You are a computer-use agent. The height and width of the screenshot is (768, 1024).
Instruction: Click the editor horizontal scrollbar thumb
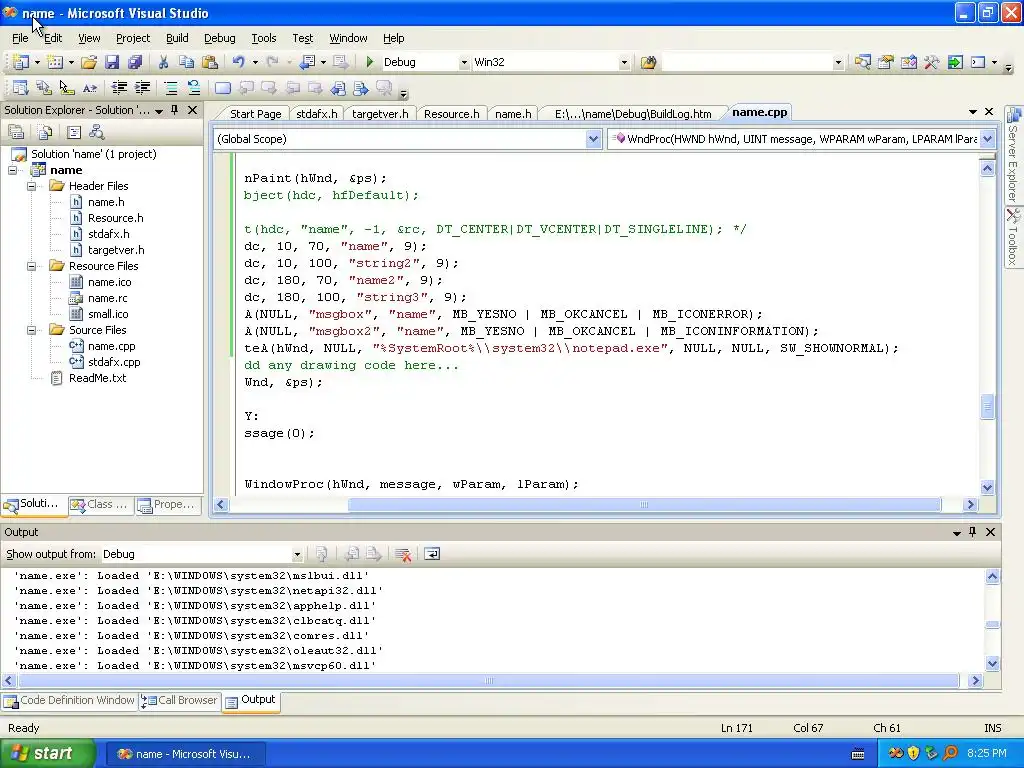pos(644,505)
